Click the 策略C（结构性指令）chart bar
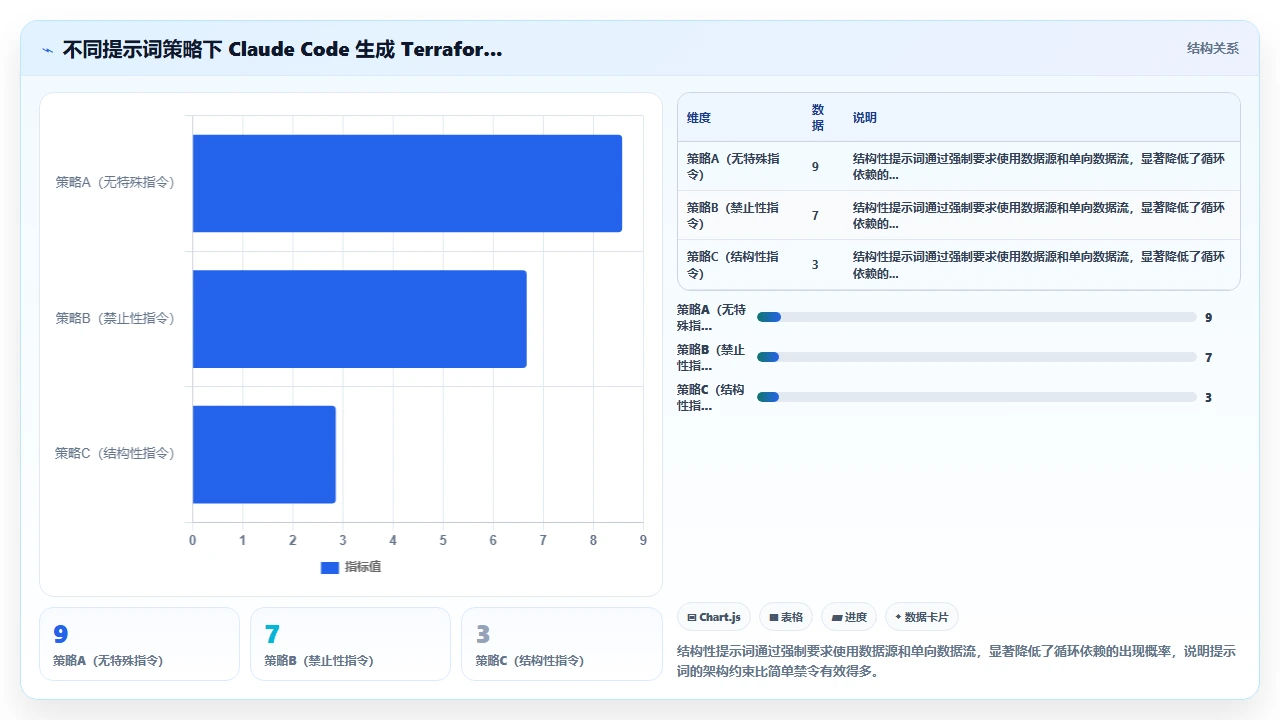This screenshot has height=720, width=1280. coord(264,454)
